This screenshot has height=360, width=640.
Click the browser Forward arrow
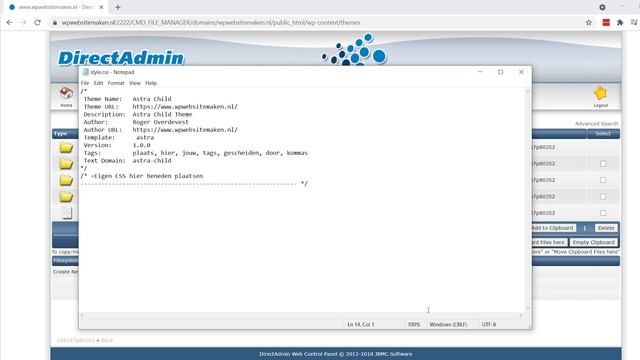(23, 22)
